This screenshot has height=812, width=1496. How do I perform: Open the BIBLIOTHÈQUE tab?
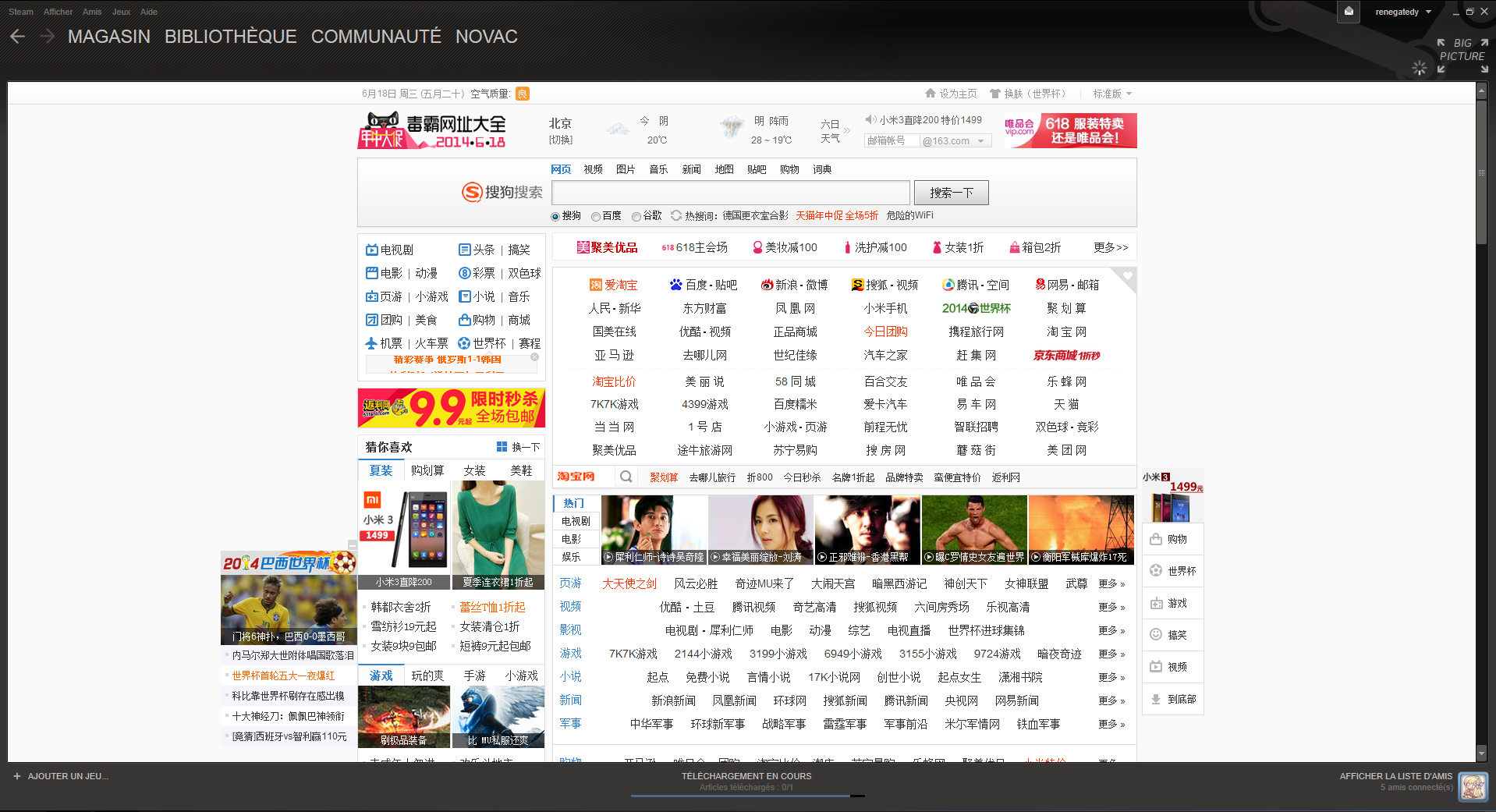tap(231, 37)
